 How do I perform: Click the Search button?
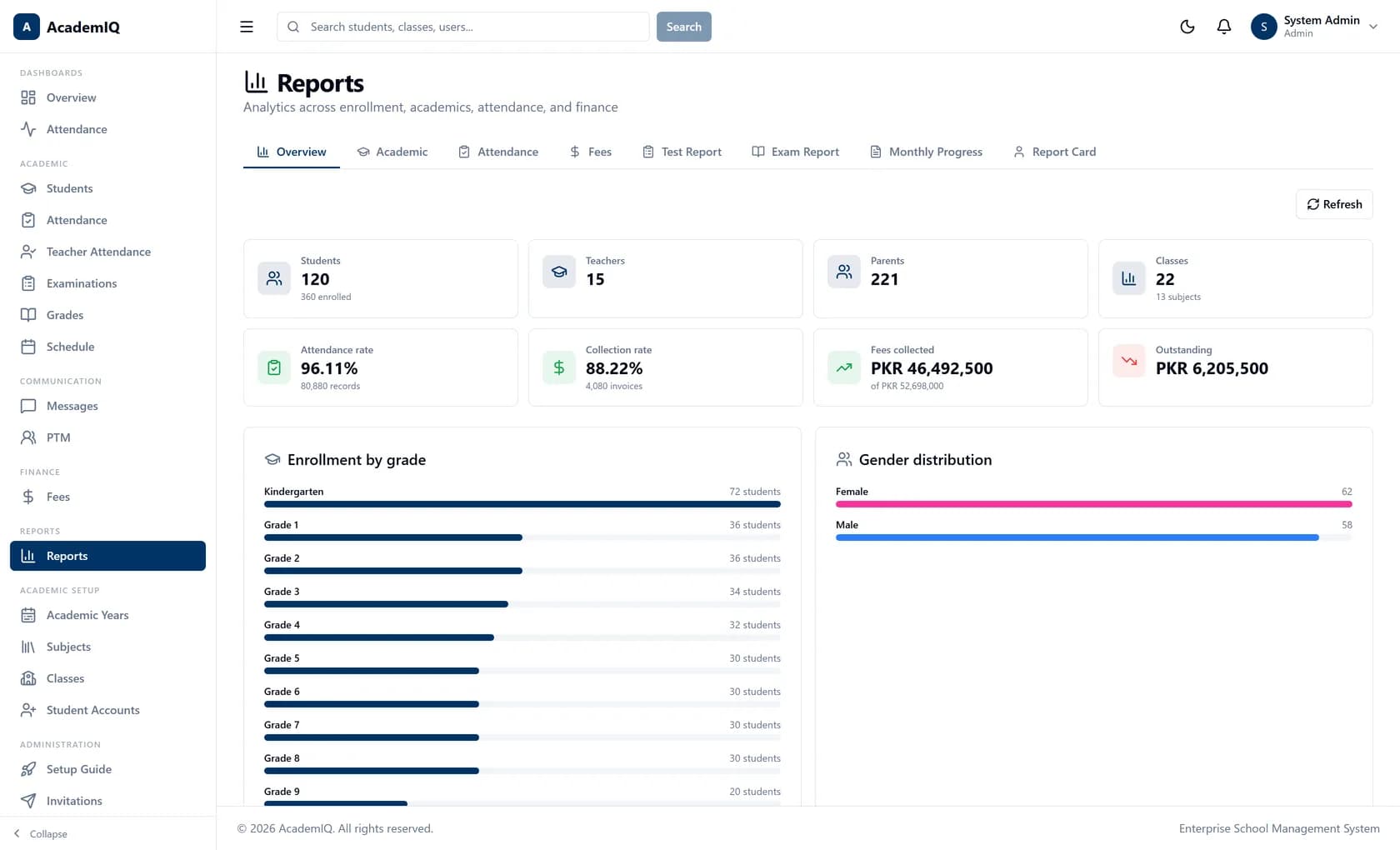point(684,27)
